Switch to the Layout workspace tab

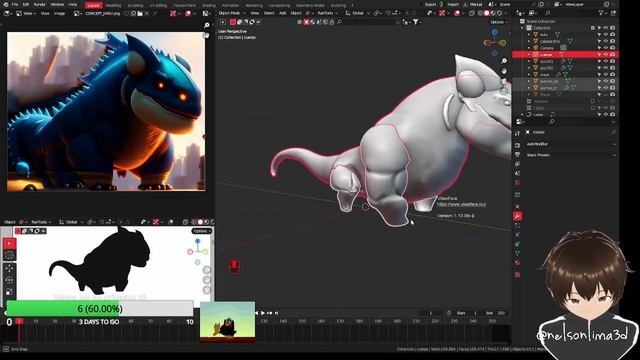tap(93, 5)
